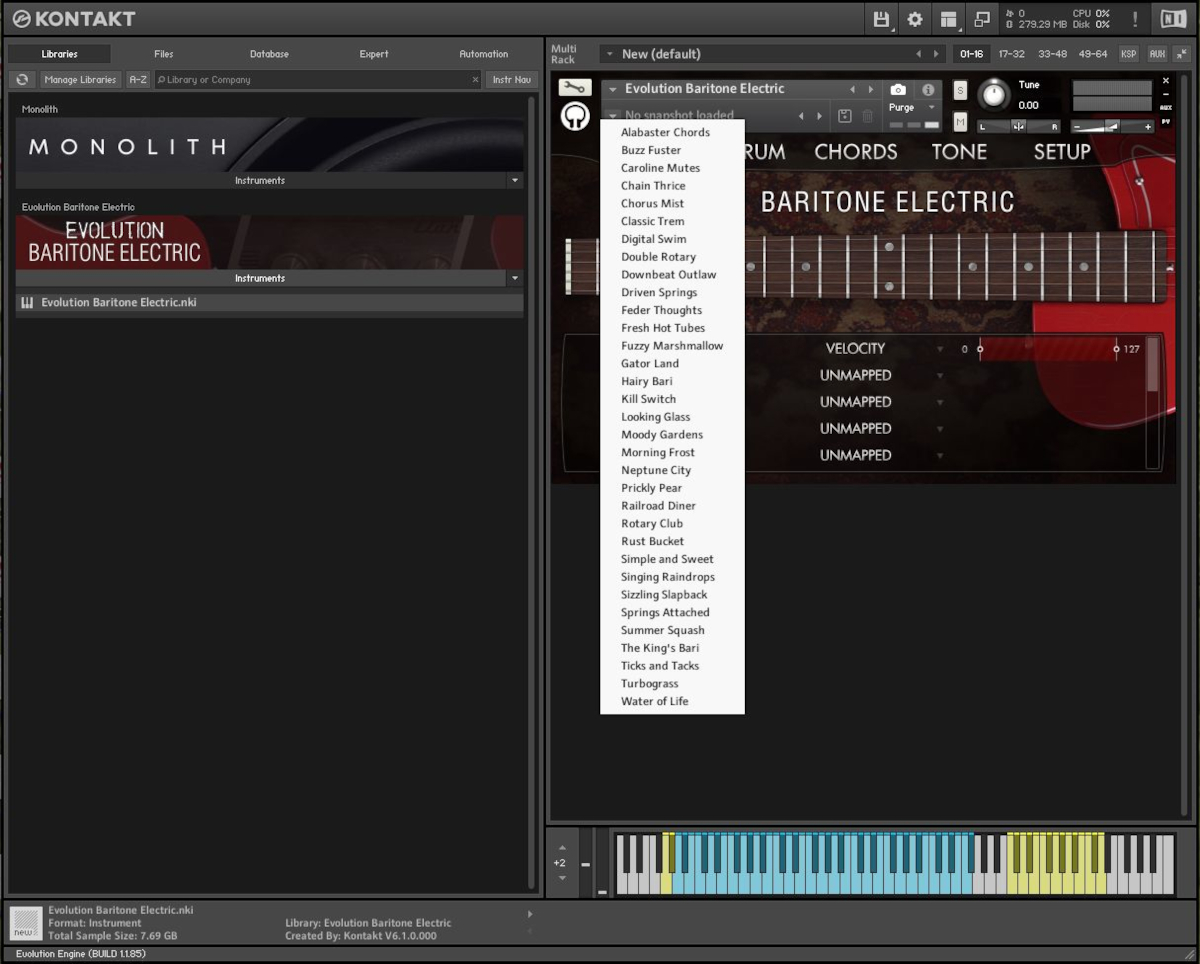This screenshot has width=1200, height=964.
Task: Click the Tune knob
Action: pos(994,94)
